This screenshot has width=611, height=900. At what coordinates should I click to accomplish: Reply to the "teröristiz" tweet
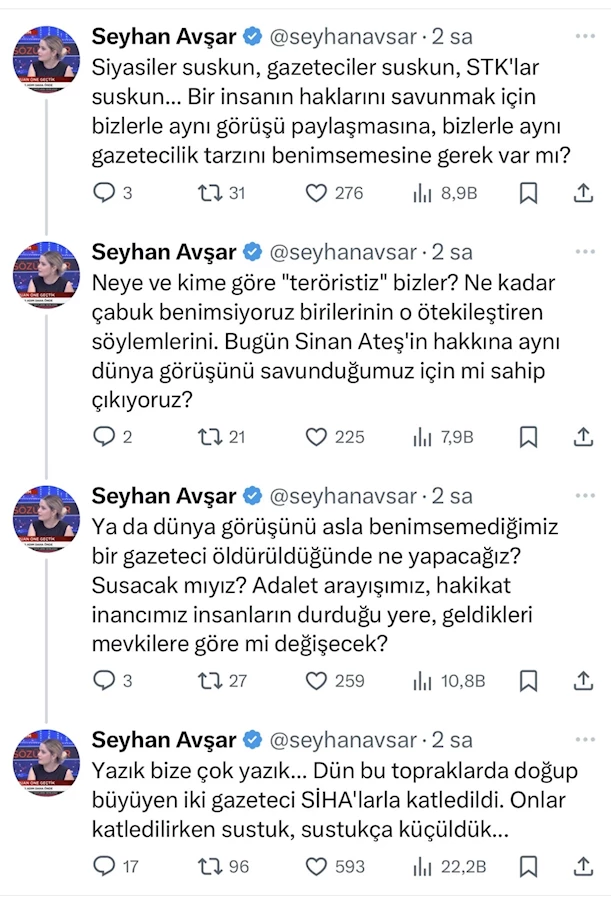pyautogui.click(x=105, y=437)
